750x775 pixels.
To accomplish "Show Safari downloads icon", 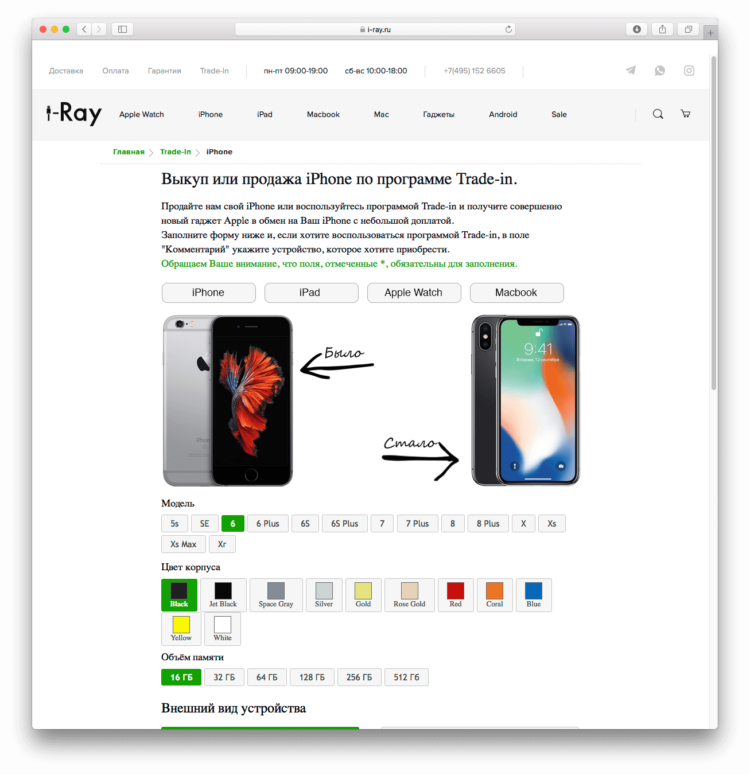I will point(636,29).
